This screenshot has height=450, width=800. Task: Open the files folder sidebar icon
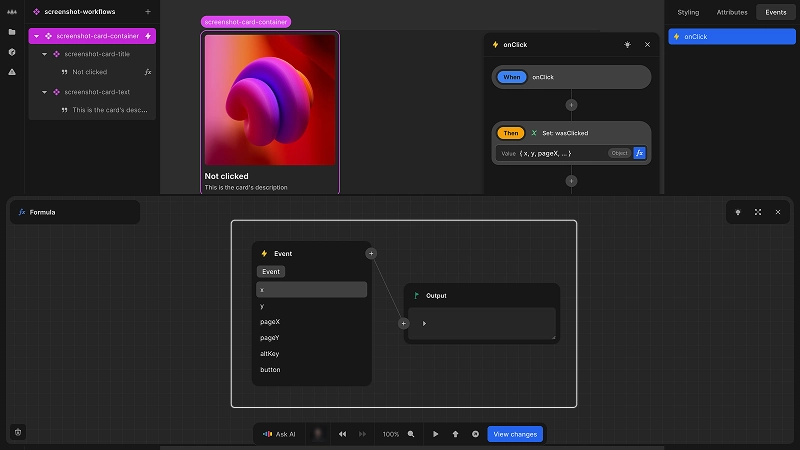click(12, 32)
